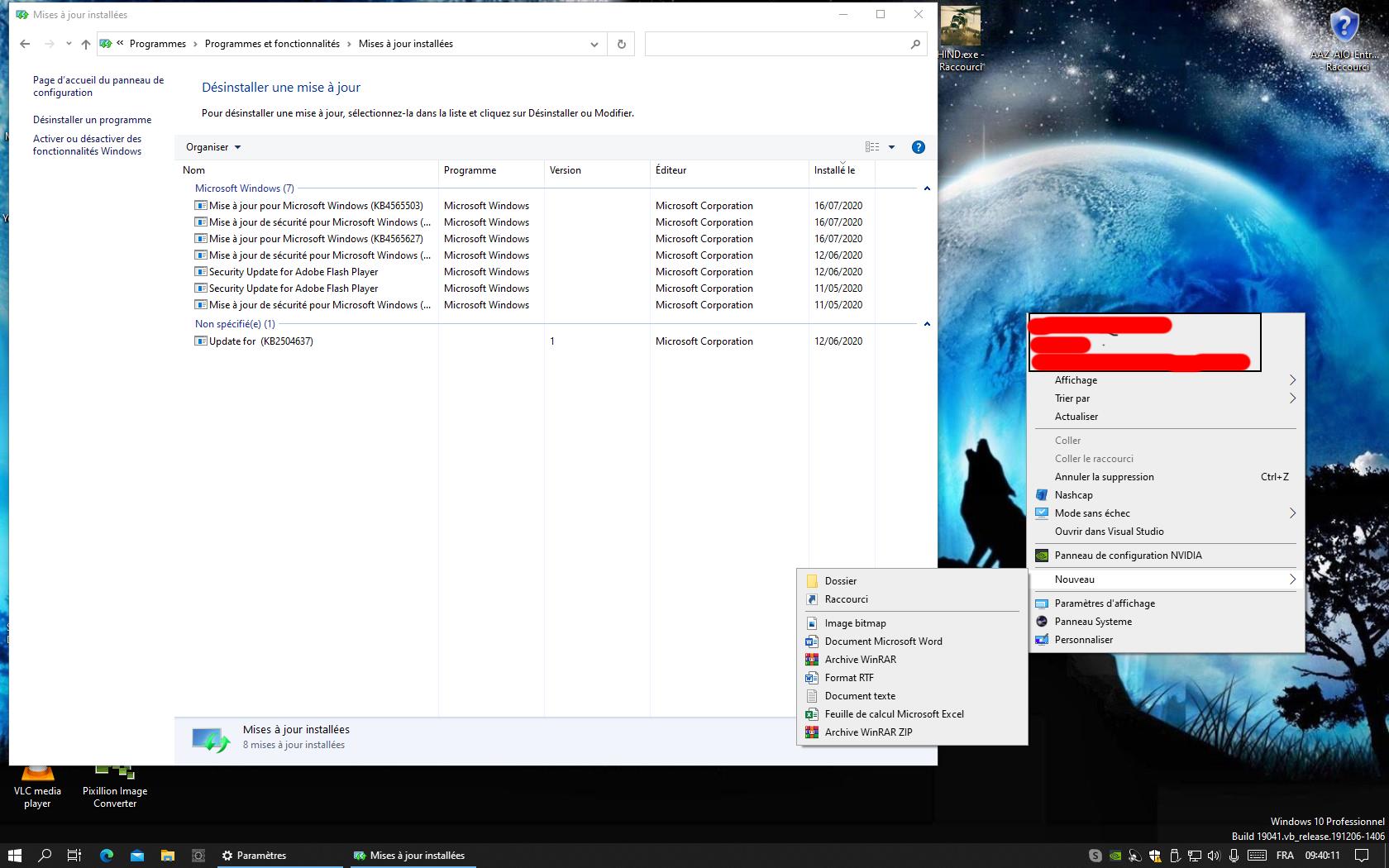Open Activer ou désactiver des fonctionnalités Windows

(x=87, y=145)
